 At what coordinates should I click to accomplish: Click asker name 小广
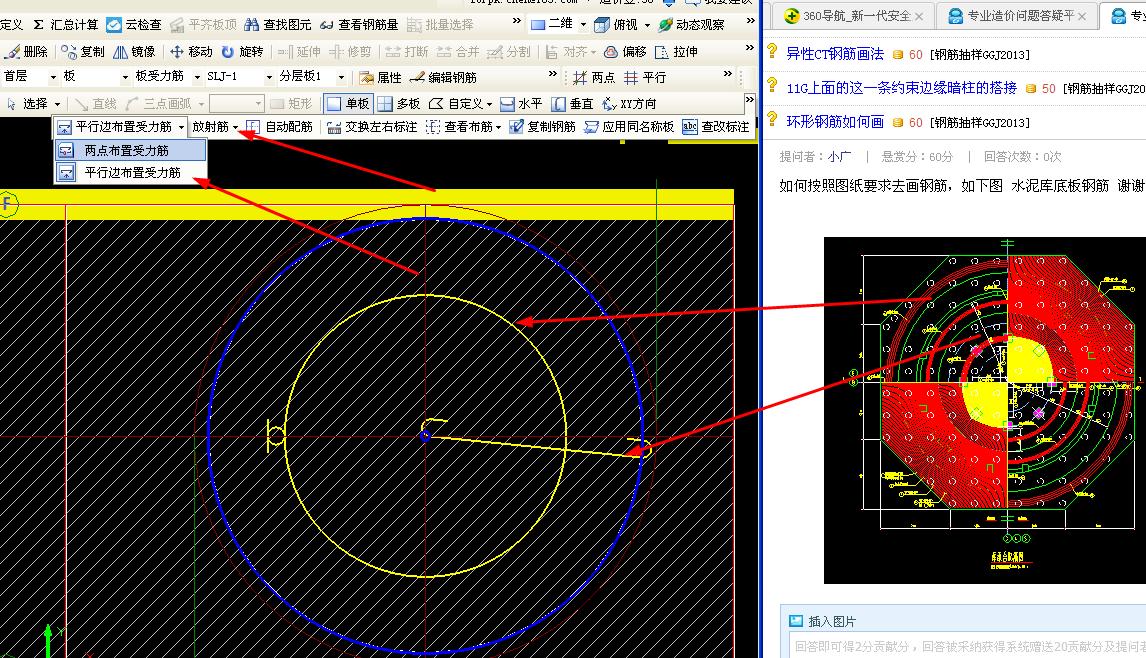(x=839, y=156)
